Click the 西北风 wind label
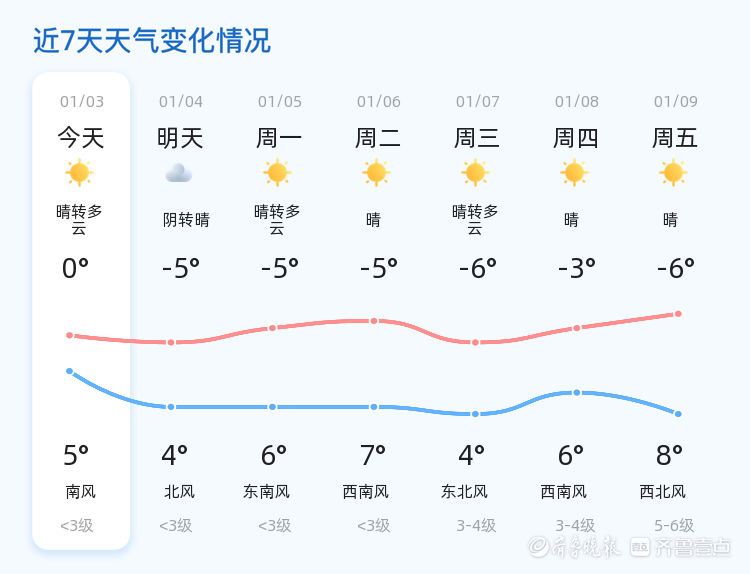 [663, 492]
